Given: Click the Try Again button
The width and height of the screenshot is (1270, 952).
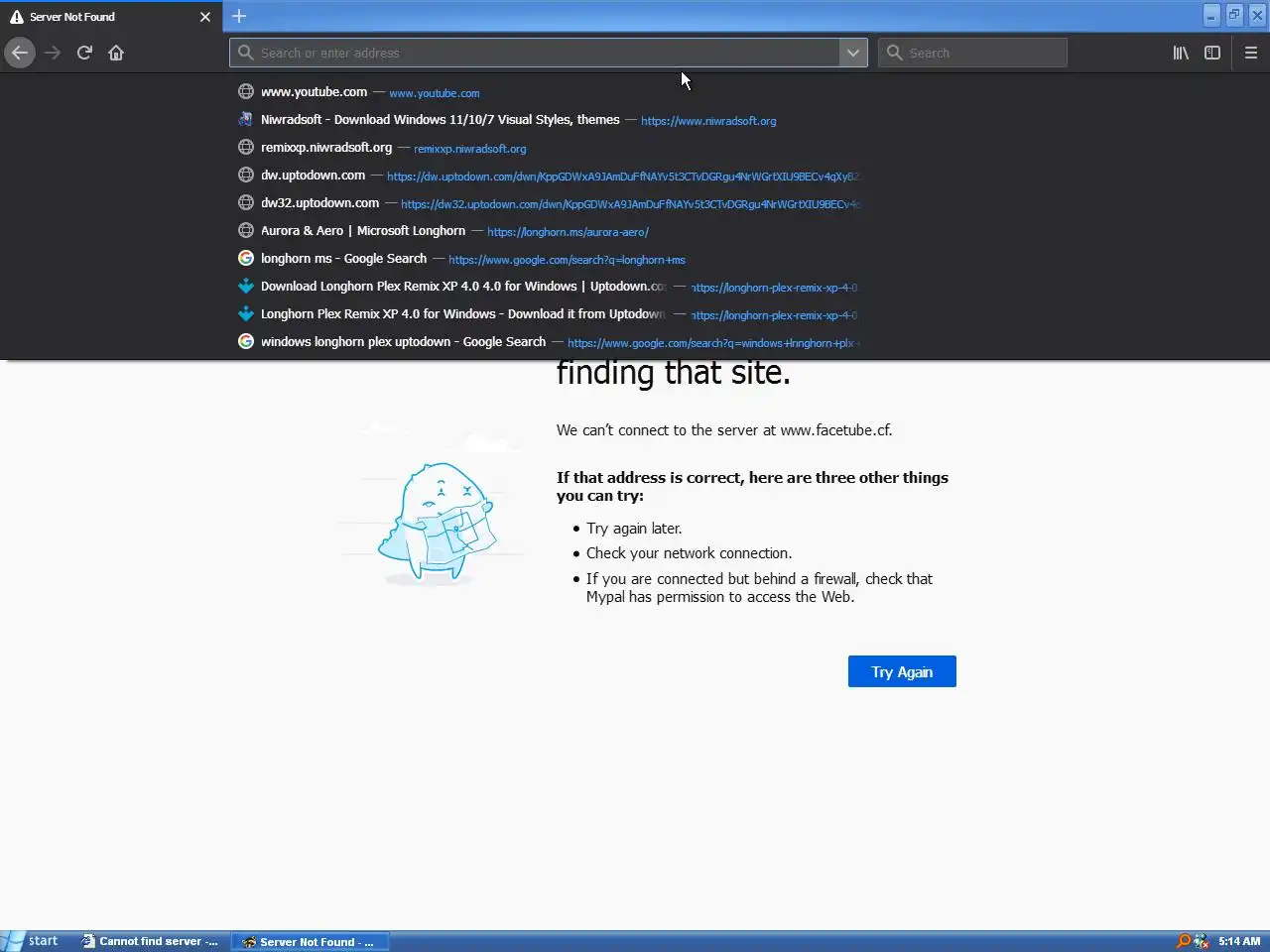Looking at the screenshot, I should [902, 671].
